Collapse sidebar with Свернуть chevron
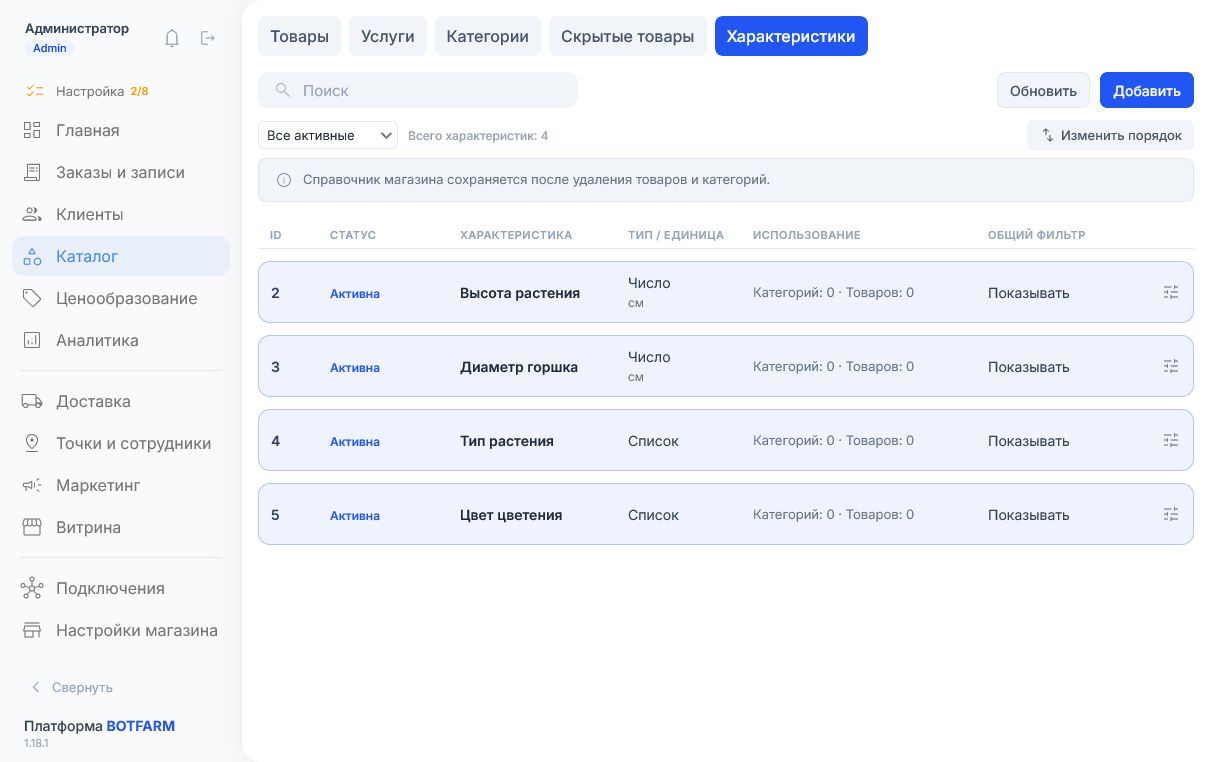The height and width of the screenshot is (762, 1210). click(36, 687)
